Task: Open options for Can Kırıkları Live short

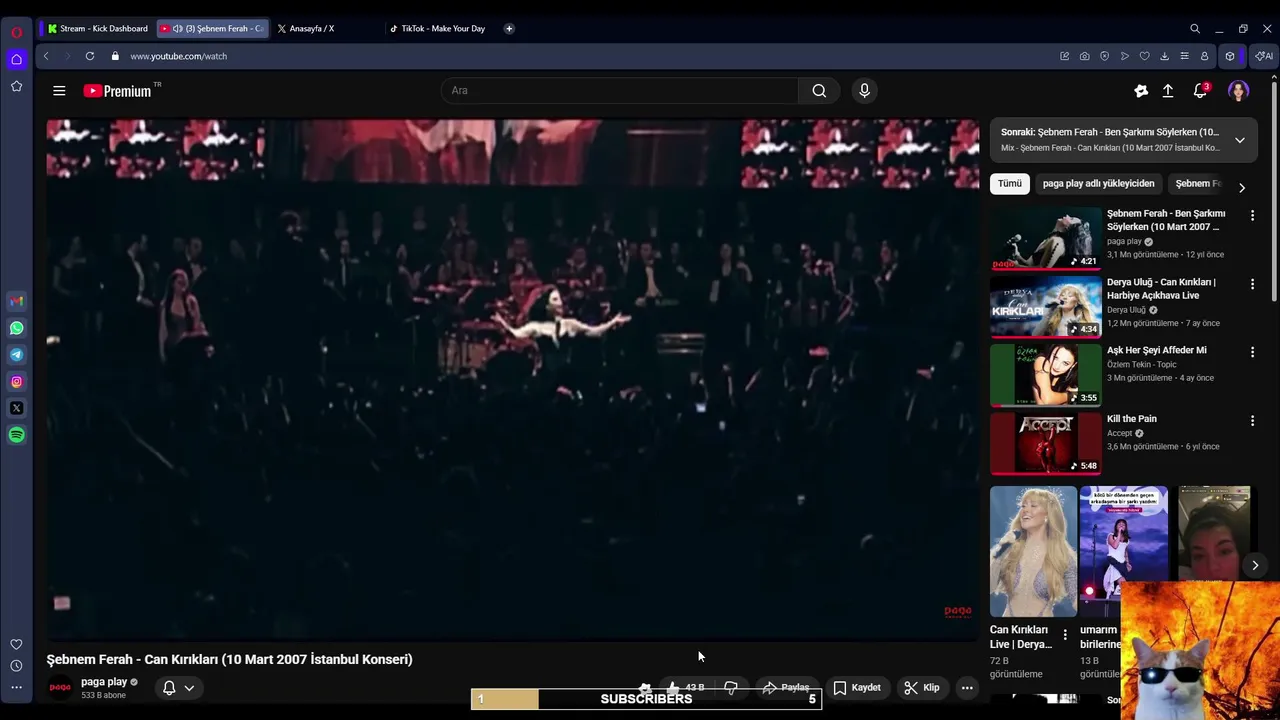Action: pyautogui.click(x=1065, y=635)
